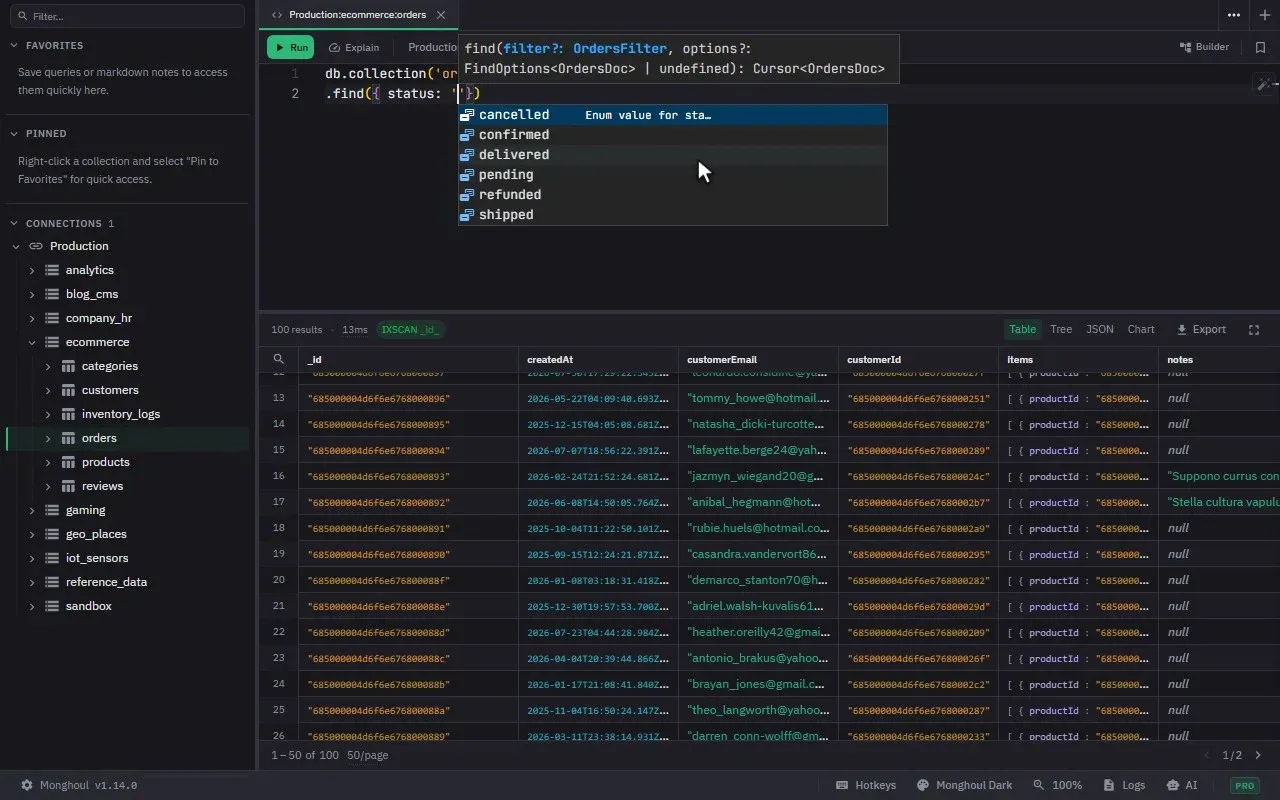Switch results to Chart view

point(1141,329)
